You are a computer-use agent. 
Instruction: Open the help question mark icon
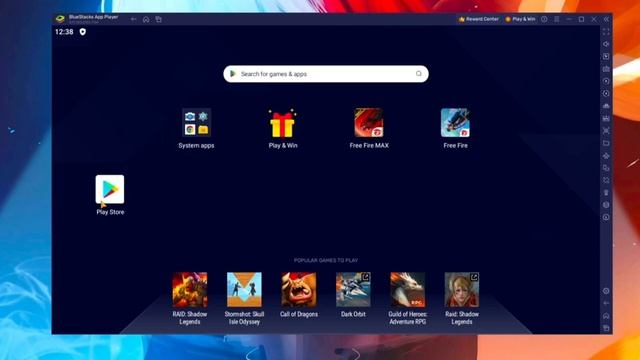point(544,19)
